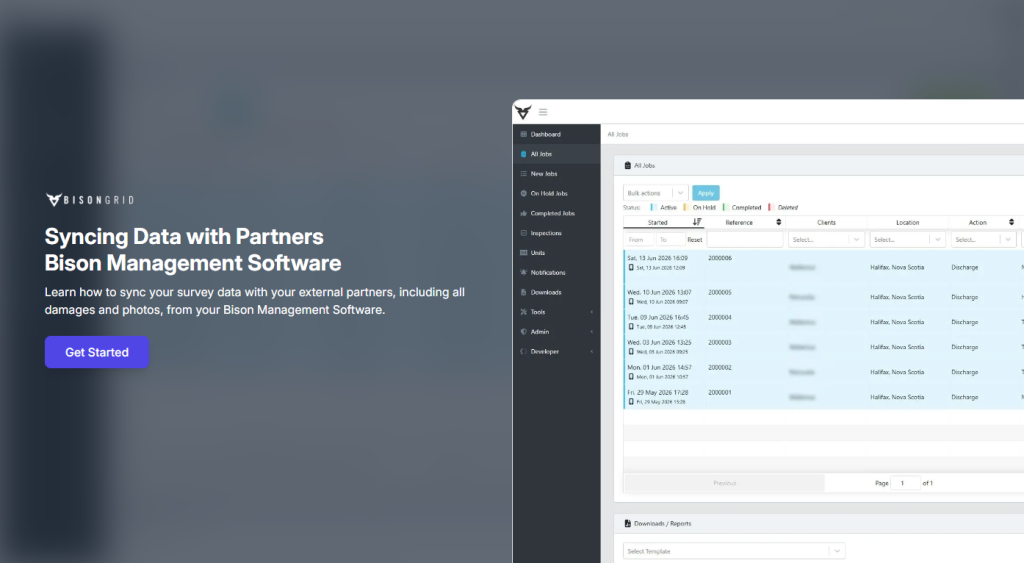The height and width of the screenshot is (563, 1024).
Task: Click the Page number input field
Action: [905, 483]
